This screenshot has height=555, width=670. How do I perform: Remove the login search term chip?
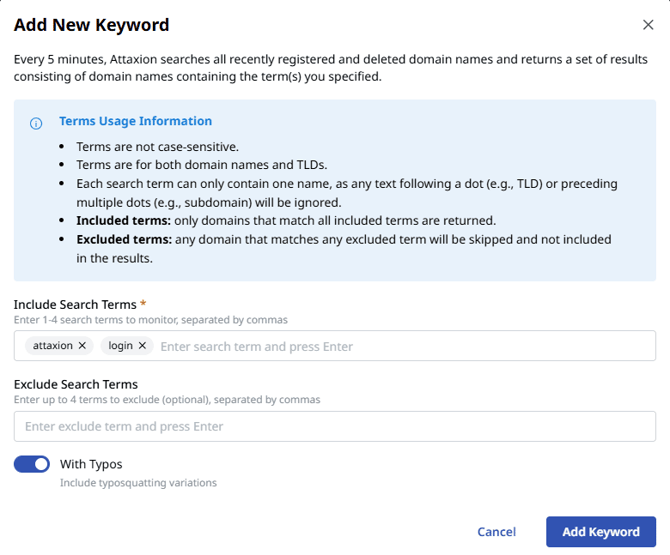[x=142, y=345]
